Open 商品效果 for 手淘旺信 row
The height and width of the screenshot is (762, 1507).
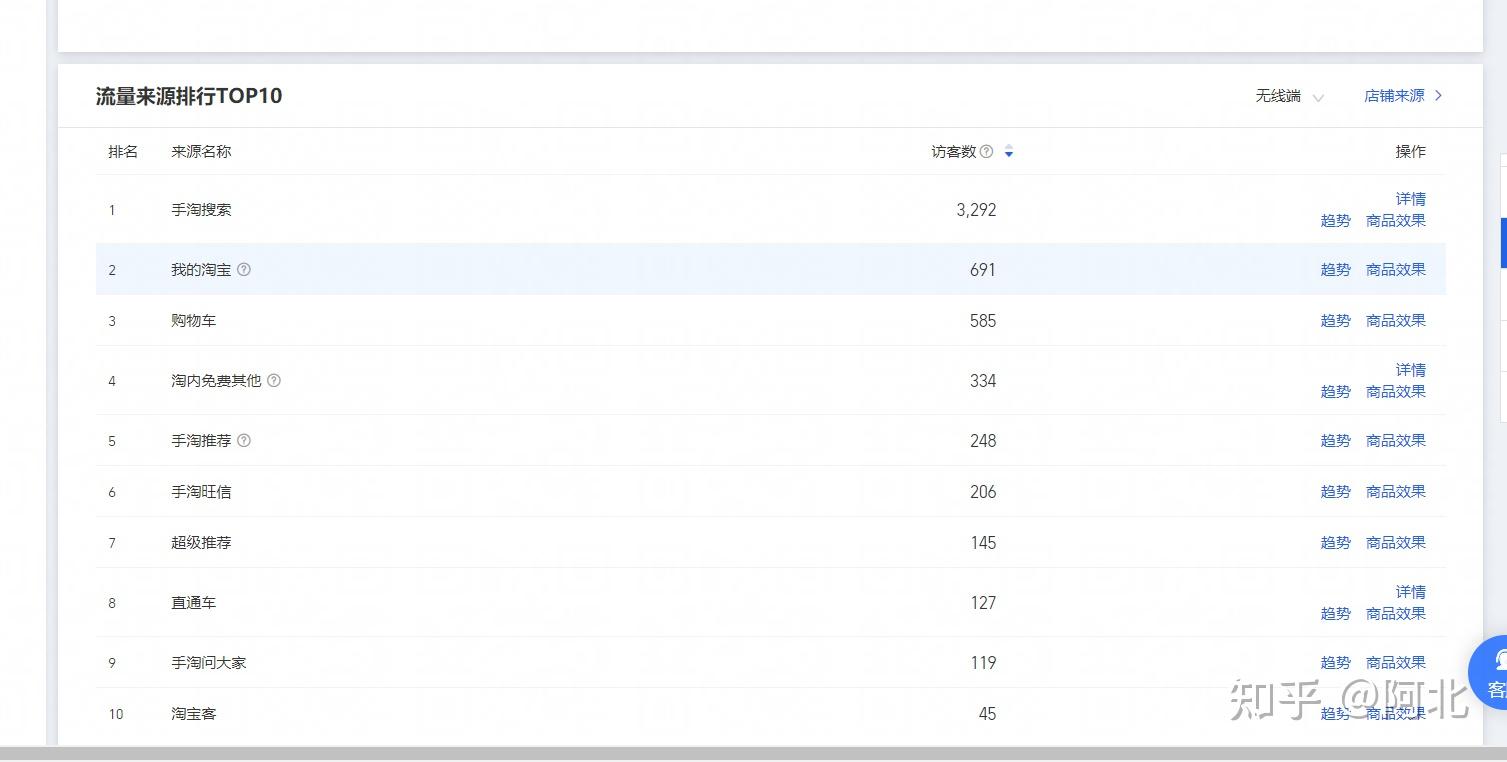point(1396,492)
